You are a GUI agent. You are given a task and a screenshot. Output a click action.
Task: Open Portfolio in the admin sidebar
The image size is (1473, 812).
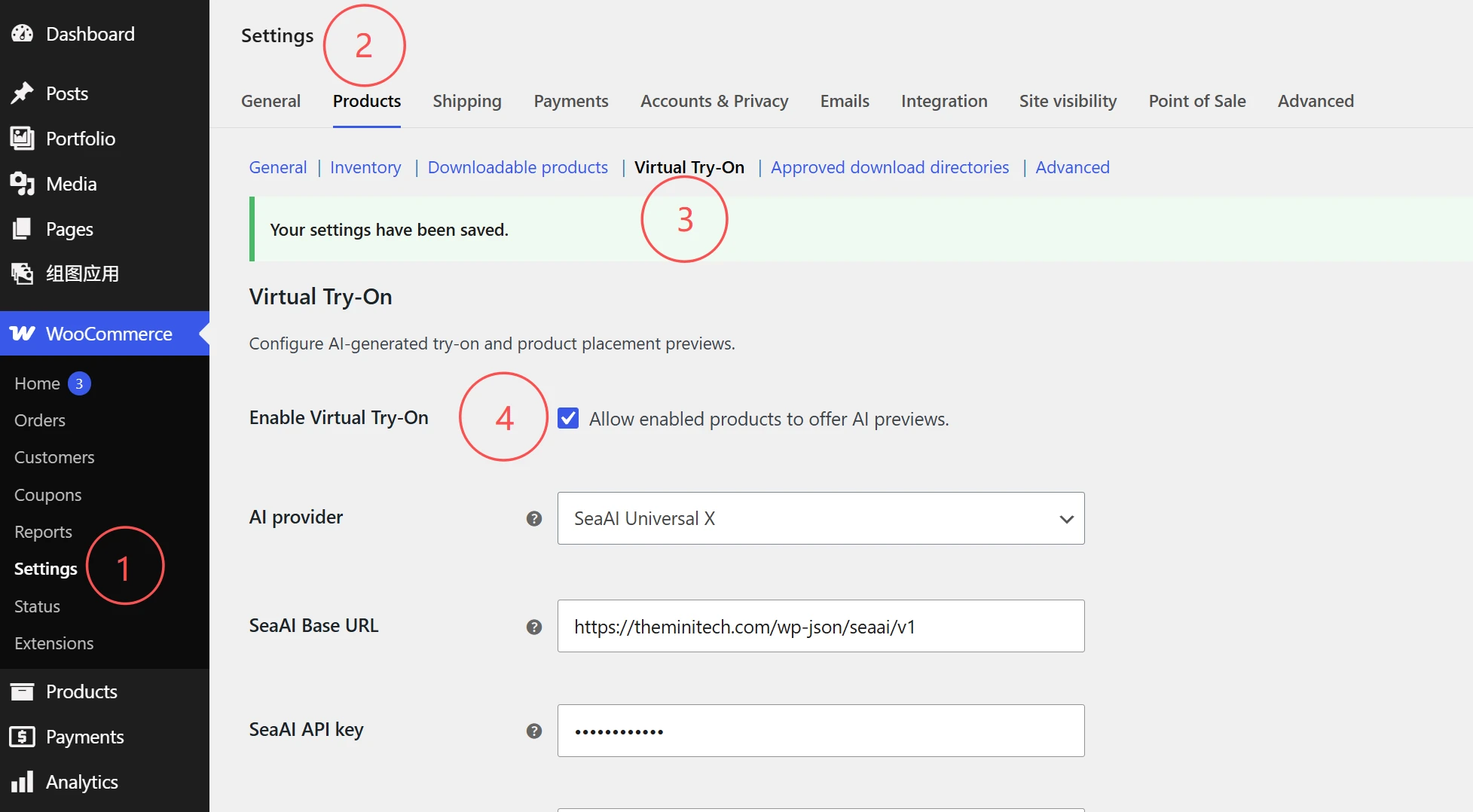pos(81,139)
